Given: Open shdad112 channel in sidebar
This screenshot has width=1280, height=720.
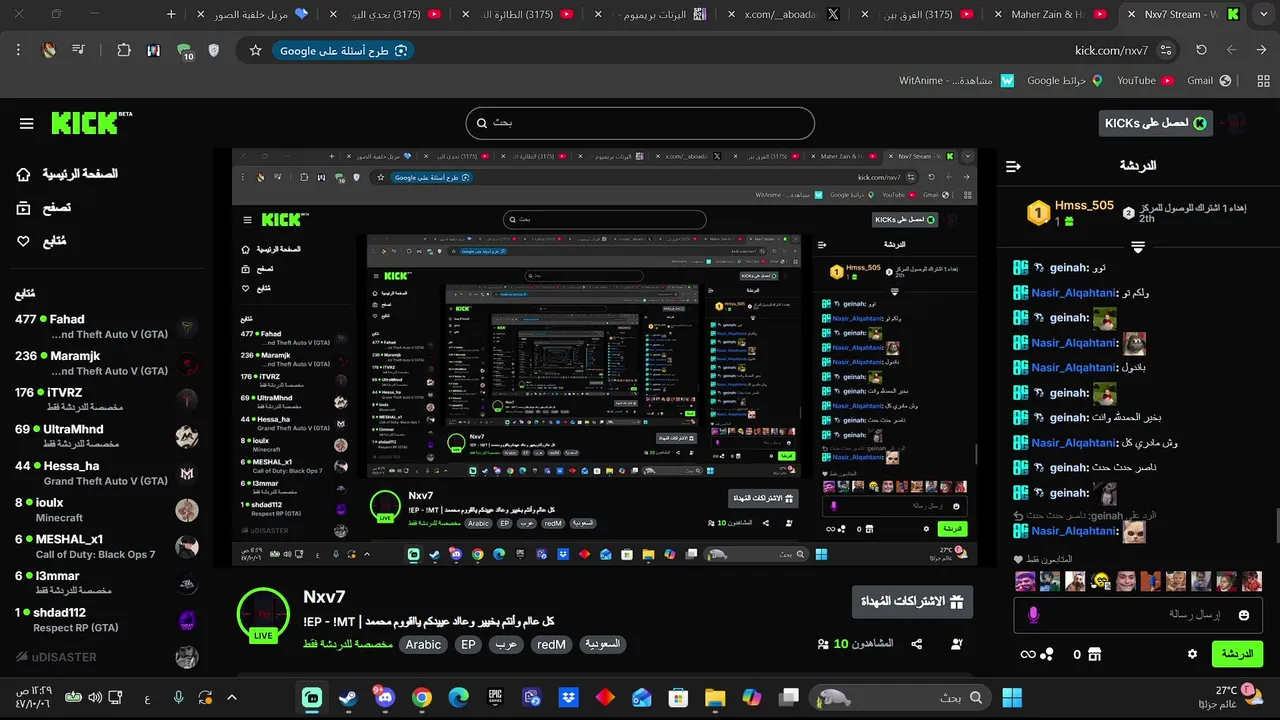Looking at the screenshot, I should [106, 620].
